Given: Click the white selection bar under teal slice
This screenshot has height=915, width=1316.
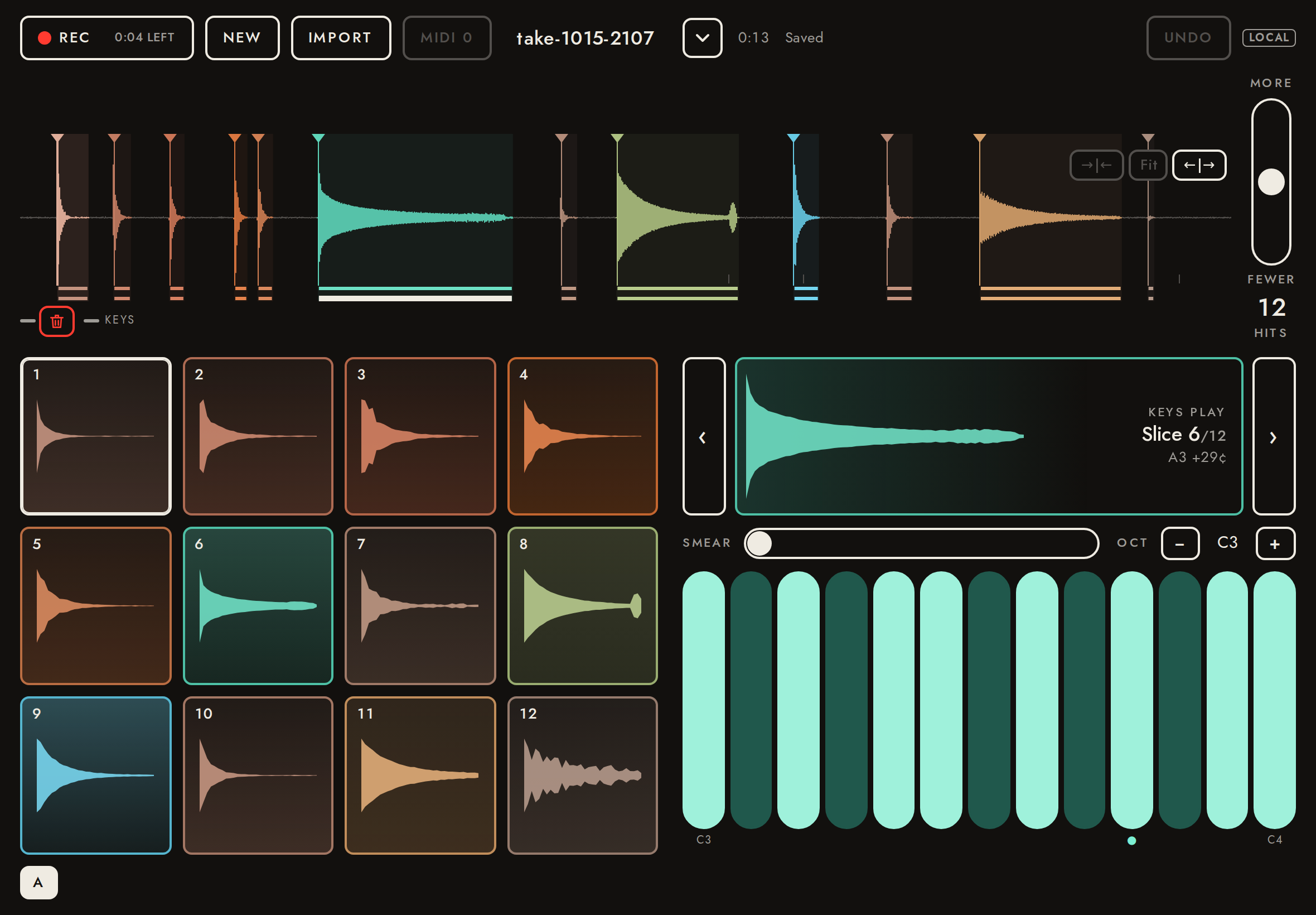Looking at the screenshot, I should coord(415,298).
